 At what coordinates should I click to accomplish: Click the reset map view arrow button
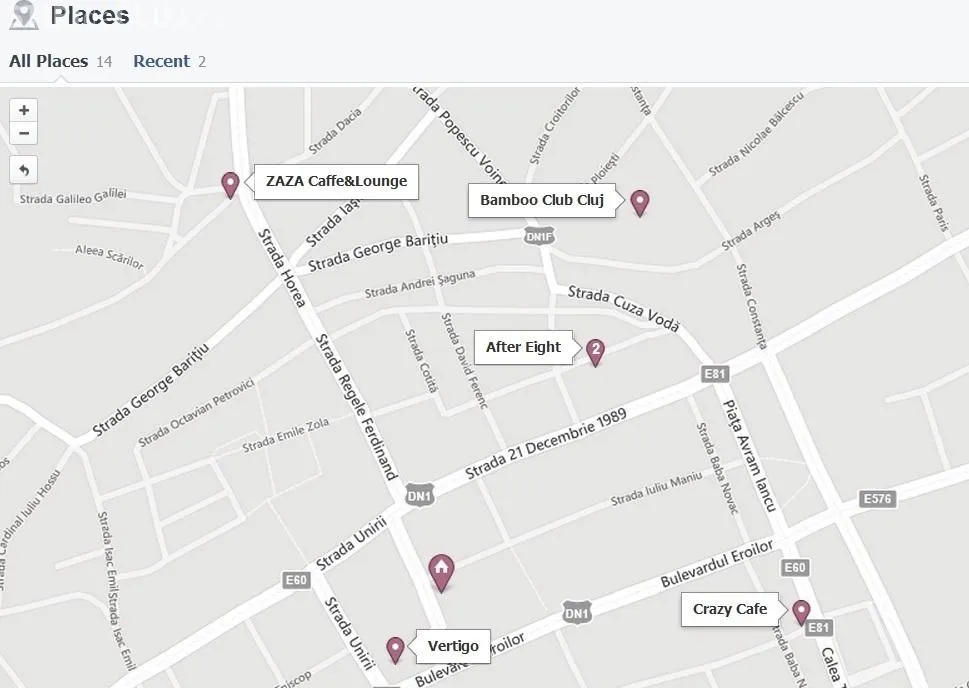coord(23,170)
